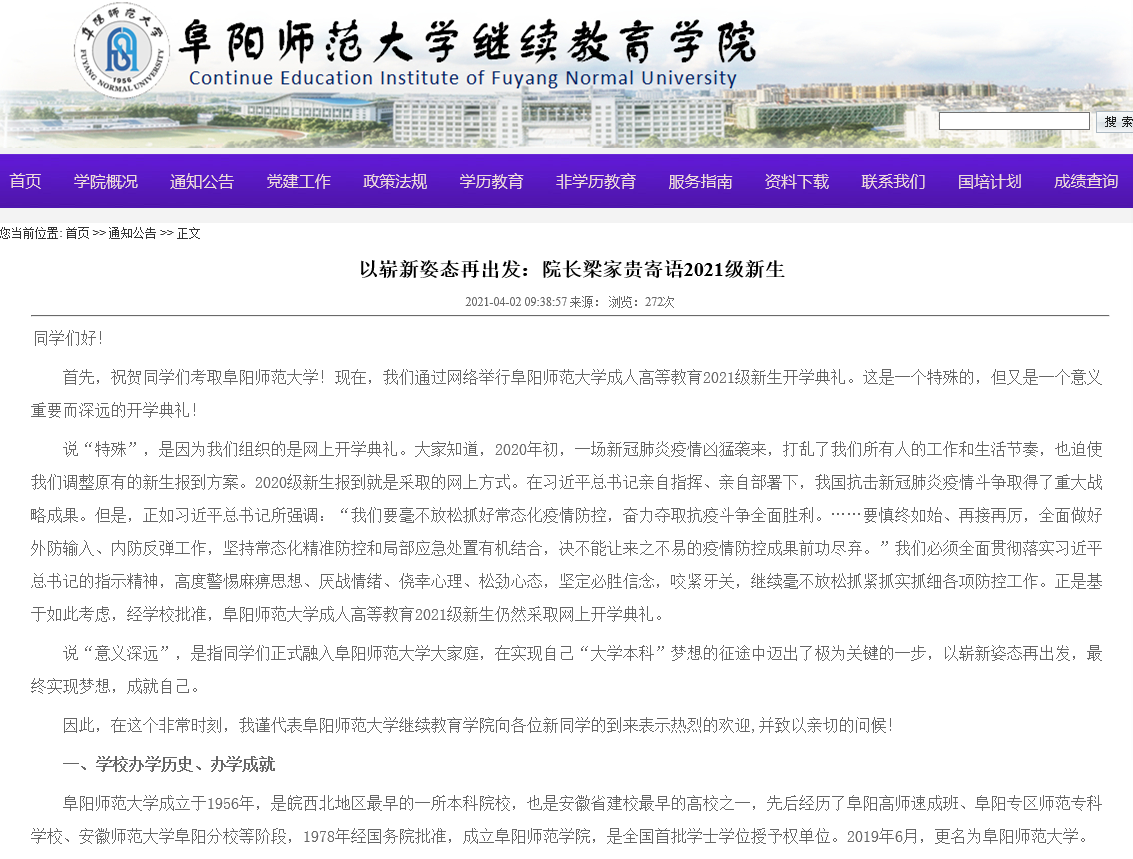Click the Fuyang Normal University logo emblem
This screenshot has height=859, width=1133.
[122, 49]
